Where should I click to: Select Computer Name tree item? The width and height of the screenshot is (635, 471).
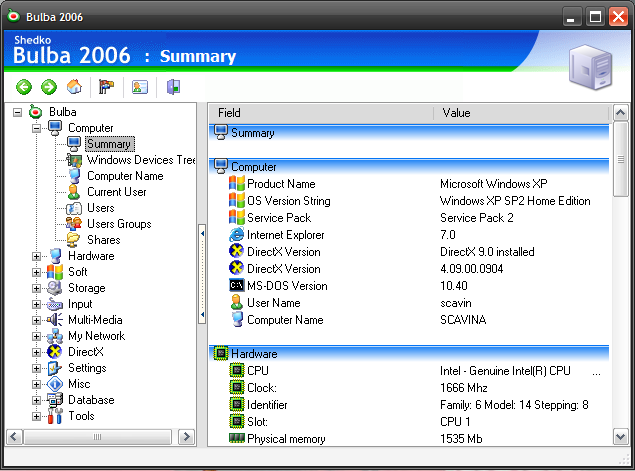[x=125, y=176]
